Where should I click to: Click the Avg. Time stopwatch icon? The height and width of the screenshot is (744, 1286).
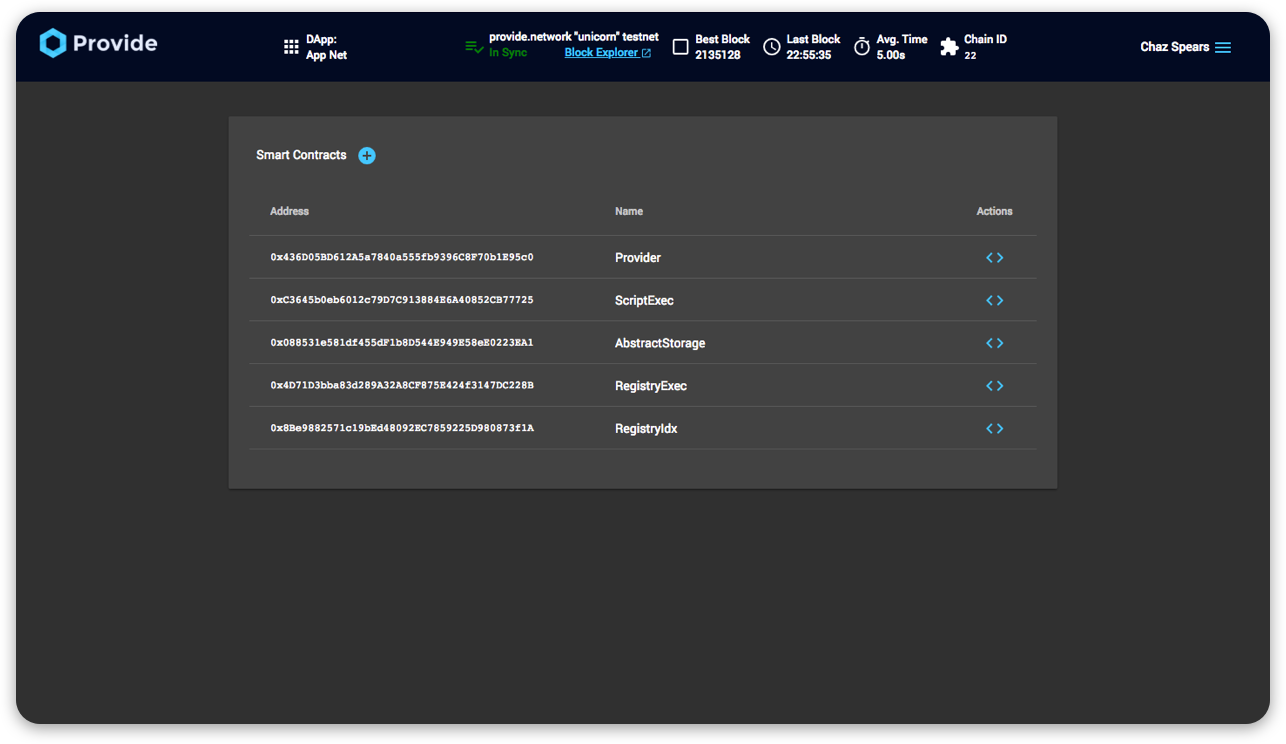(x=862, y=47)
